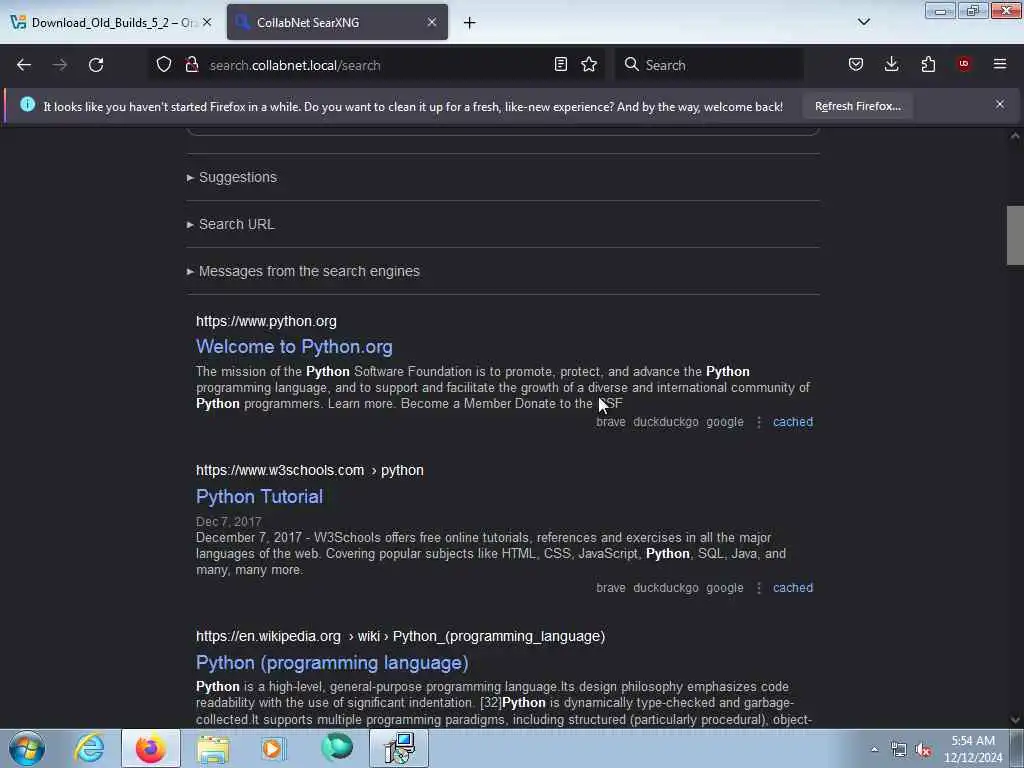This screenshot has height=768, width=1024.
Task: Open more options for Python.org result
Action: [758, 423]
